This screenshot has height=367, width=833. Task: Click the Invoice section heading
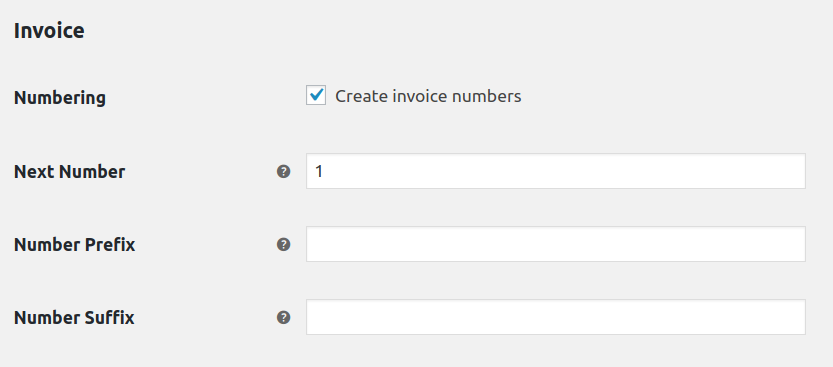(49, 30)
